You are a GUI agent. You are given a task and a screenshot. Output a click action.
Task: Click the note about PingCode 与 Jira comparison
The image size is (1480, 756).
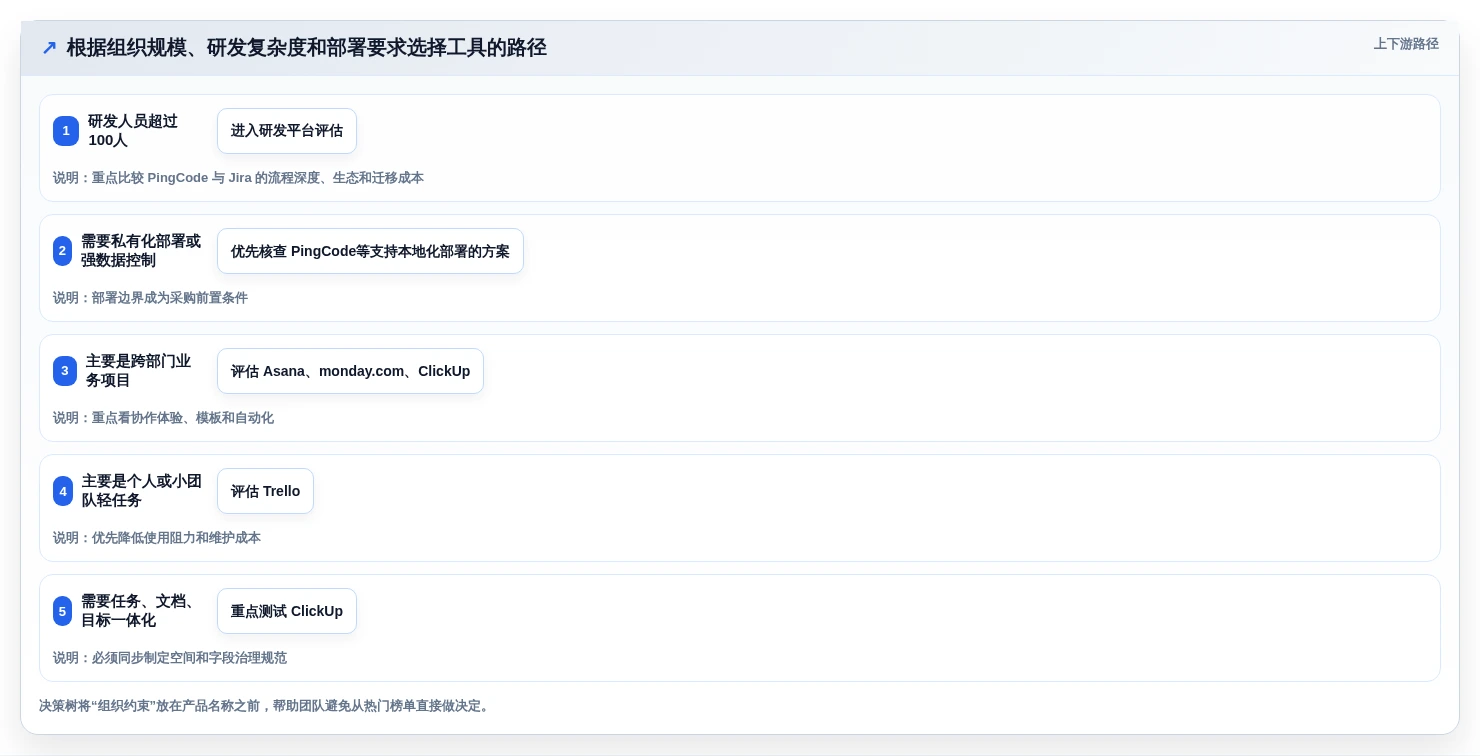238,178
